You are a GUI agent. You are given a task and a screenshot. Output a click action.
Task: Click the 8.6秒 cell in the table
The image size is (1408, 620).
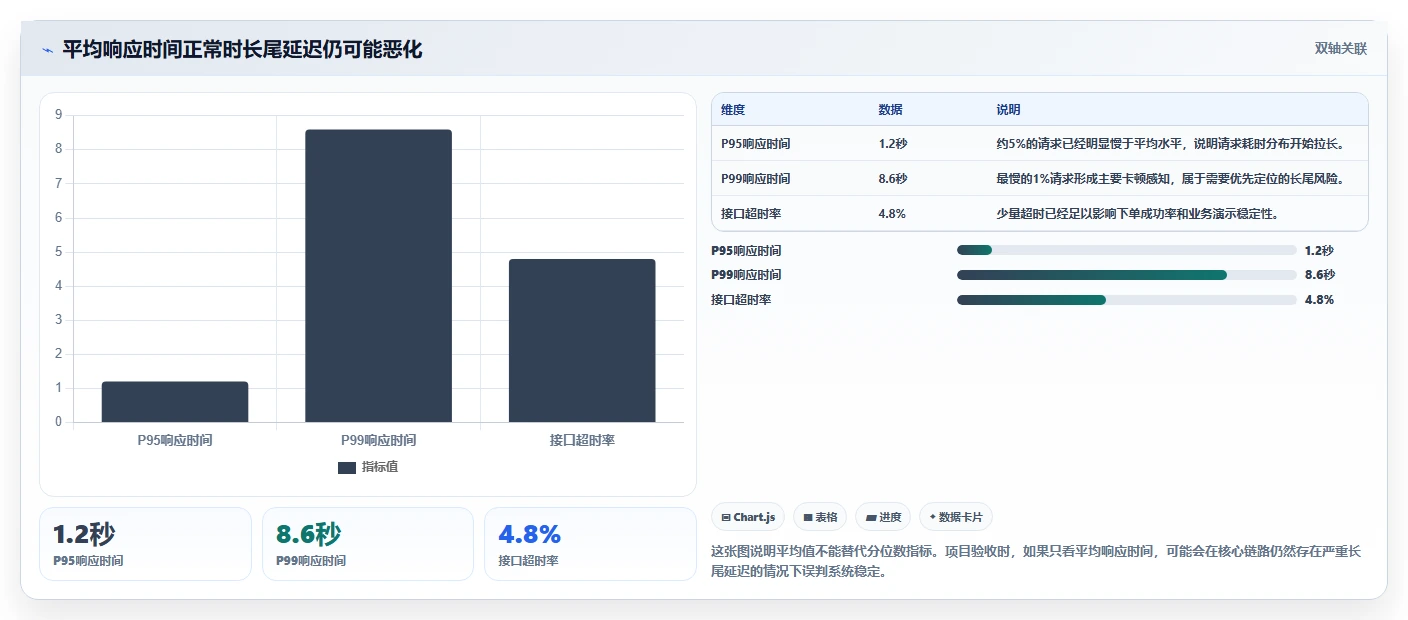click(893, 179)
